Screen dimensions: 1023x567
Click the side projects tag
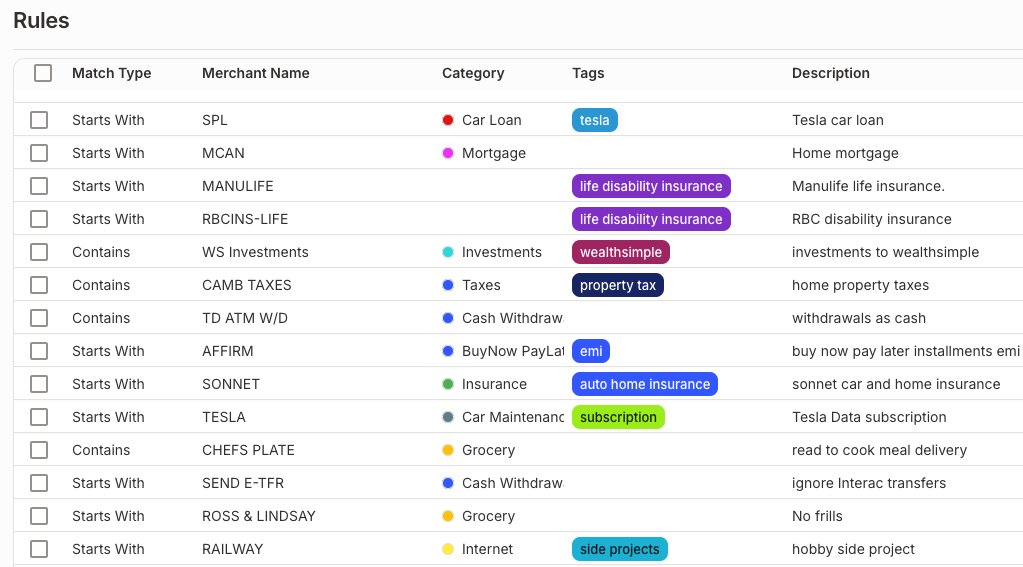[620, 549]
